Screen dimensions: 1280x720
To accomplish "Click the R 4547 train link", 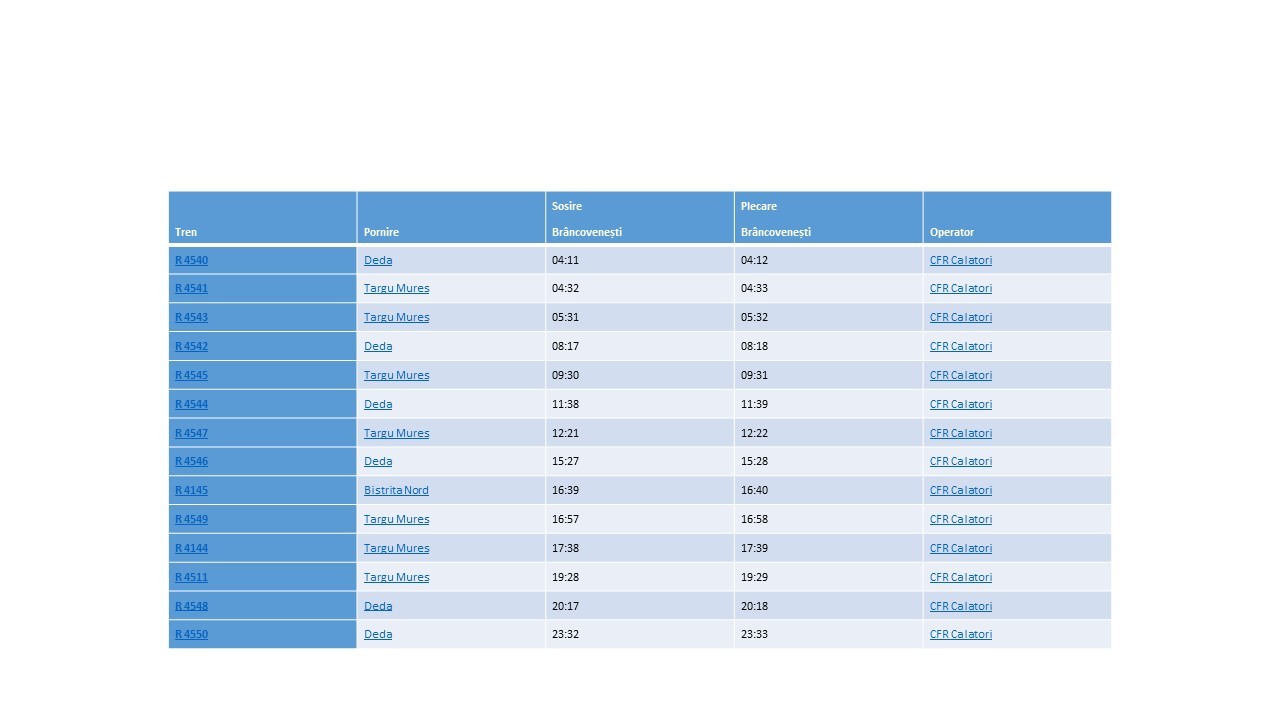I will pyautogui.click(x=191, y=433).
